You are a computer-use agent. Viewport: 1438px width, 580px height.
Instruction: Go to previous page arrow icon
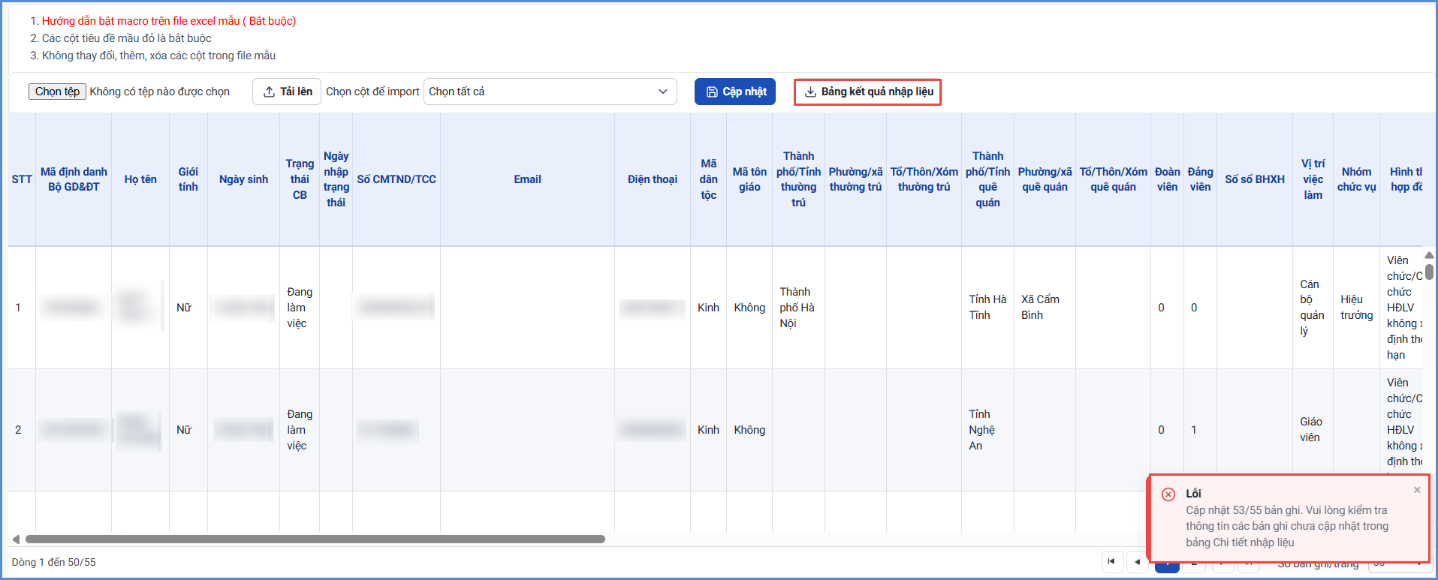(x=1138, y=562)
